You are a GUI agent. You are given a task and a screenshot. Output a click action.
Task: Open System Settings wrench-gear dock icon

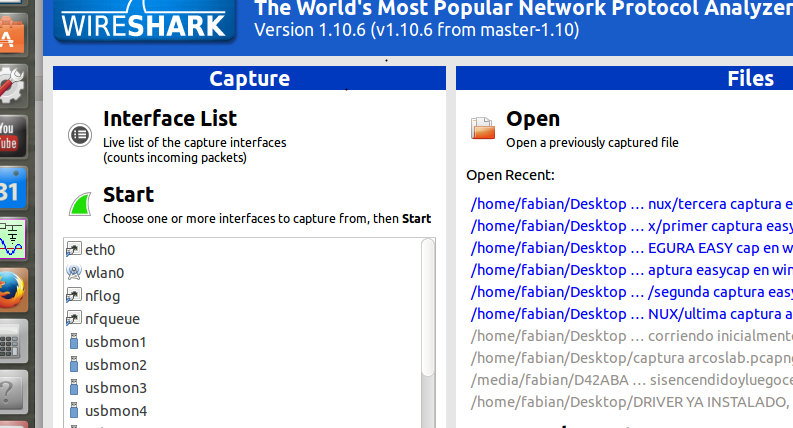pyautogui.click(x=13, y=85)
